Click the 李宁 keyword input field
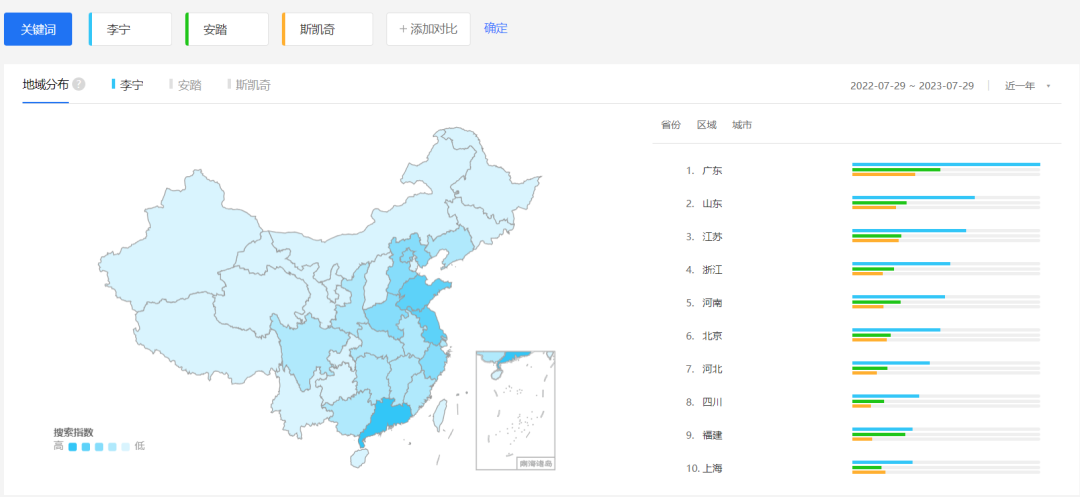Viewport: 1080px width, 497px height. point(132,29)
